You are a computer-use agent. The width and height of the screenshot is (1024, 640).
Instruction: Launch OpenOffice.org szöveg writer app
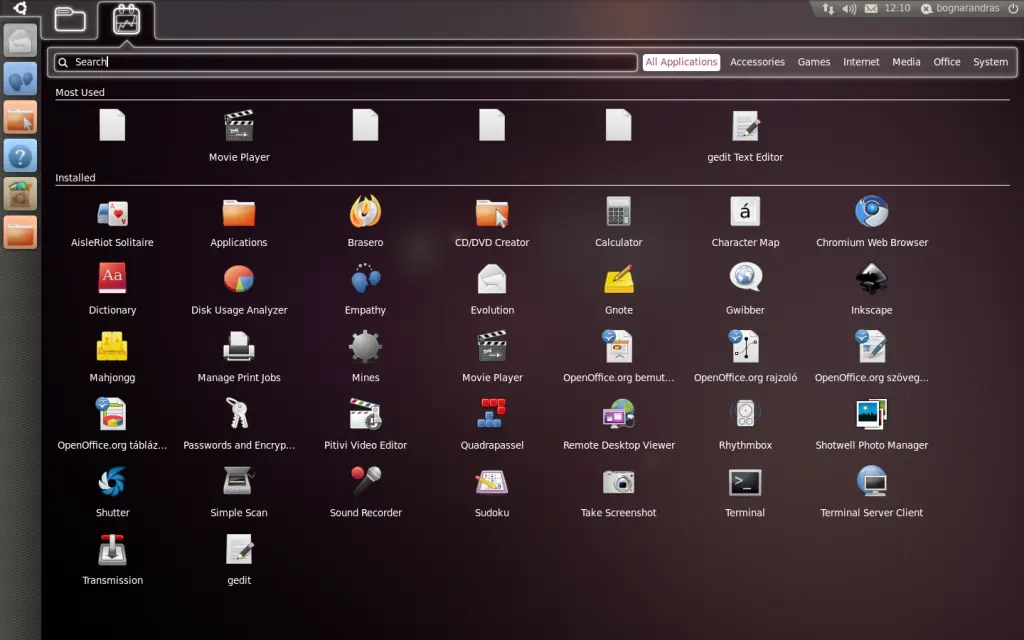(x=872, y=357)
